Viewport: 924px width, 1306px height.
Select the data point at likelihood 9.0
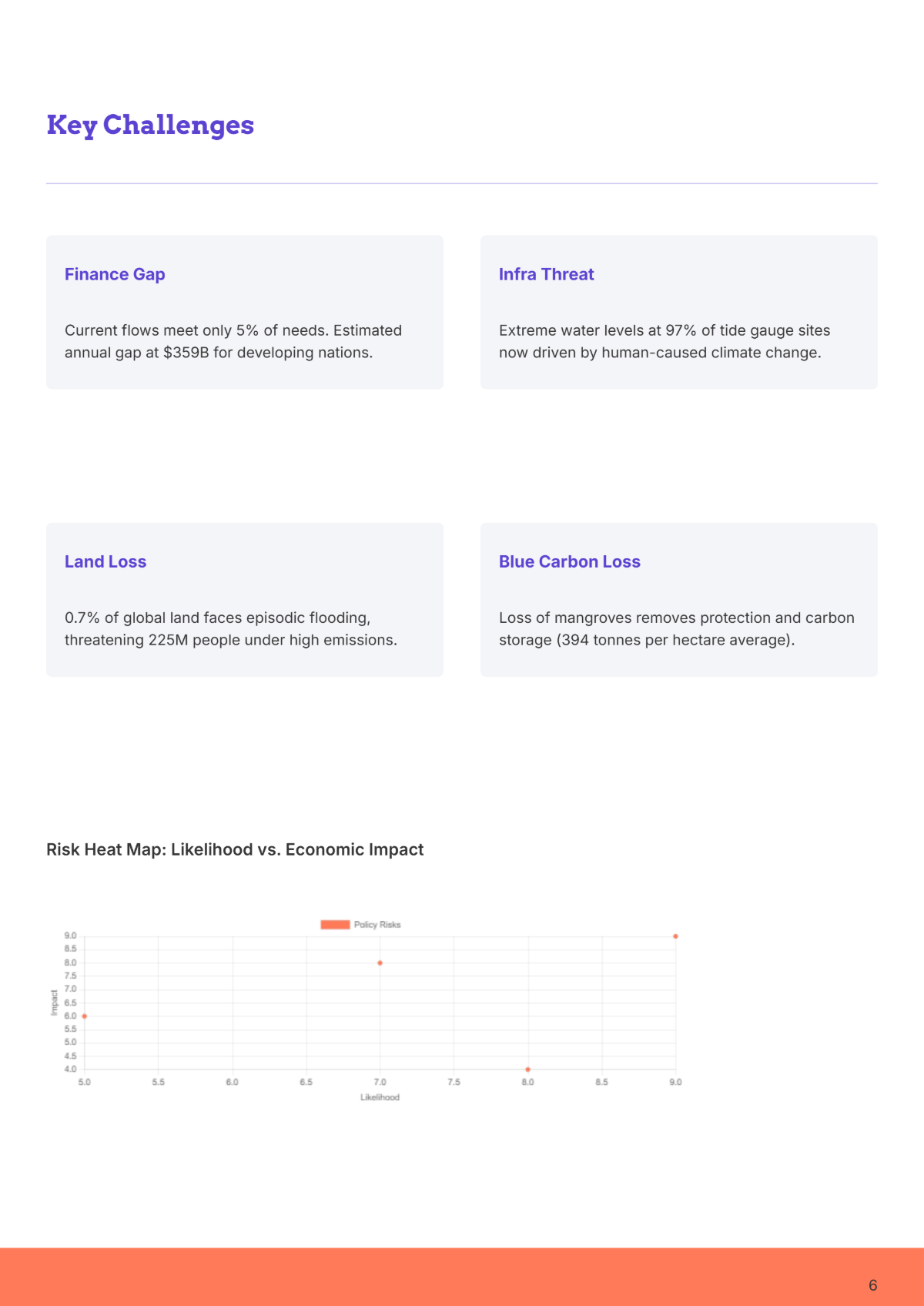675,936
